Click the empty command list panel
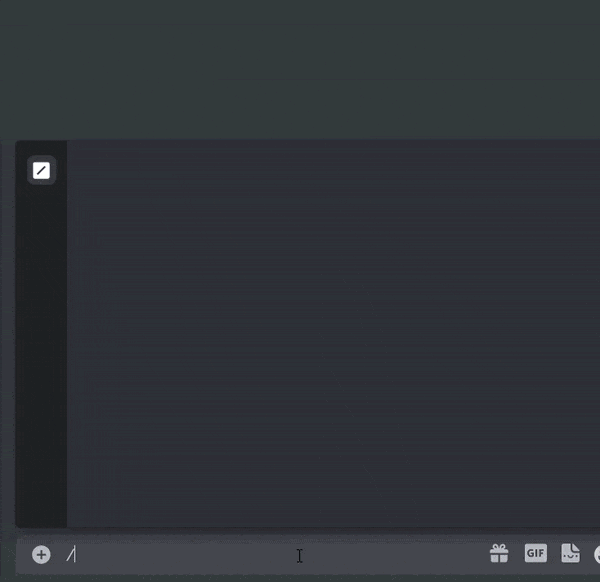This screenshot has width=600, height=582. (333, 334)
